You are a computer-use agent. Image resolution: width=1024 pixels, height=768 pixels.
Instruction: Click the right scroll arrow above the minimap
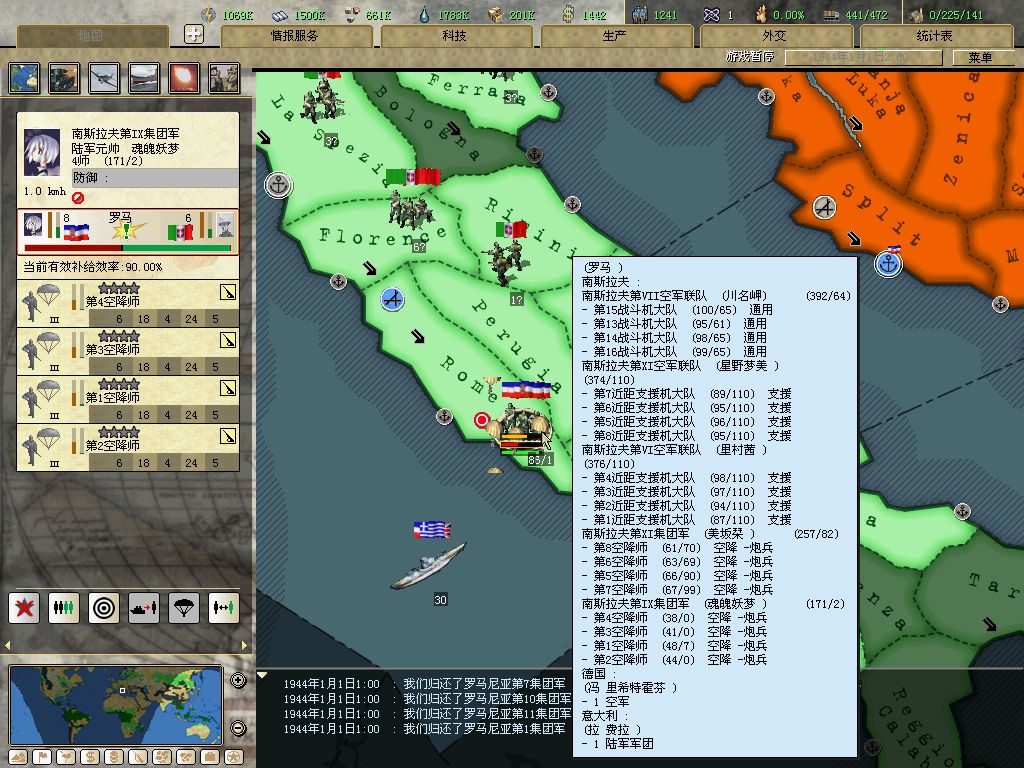(x=245, y=645)
